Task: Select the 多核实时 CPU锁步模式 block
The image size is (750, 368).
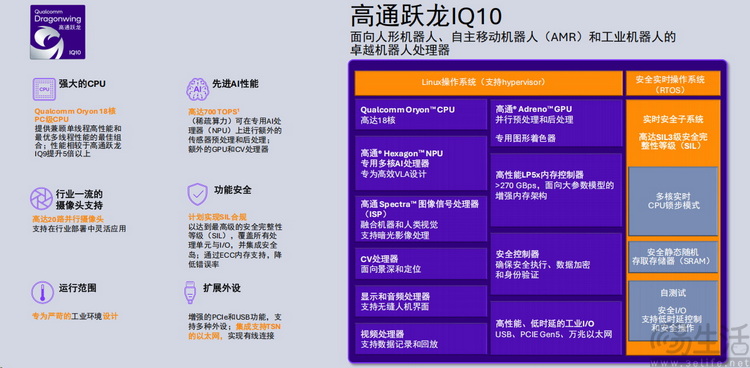Action: click(673, 201)
